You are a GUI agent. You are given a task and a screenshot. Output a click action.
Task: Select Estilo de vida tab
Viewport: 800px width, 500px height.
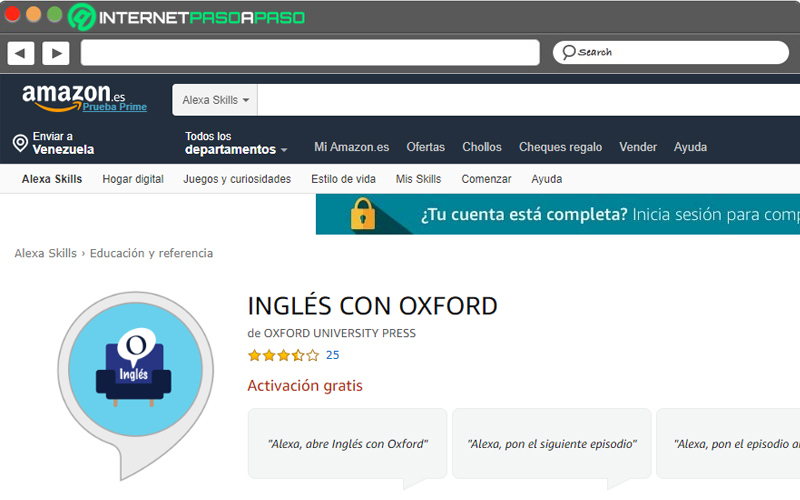(343, 179)
